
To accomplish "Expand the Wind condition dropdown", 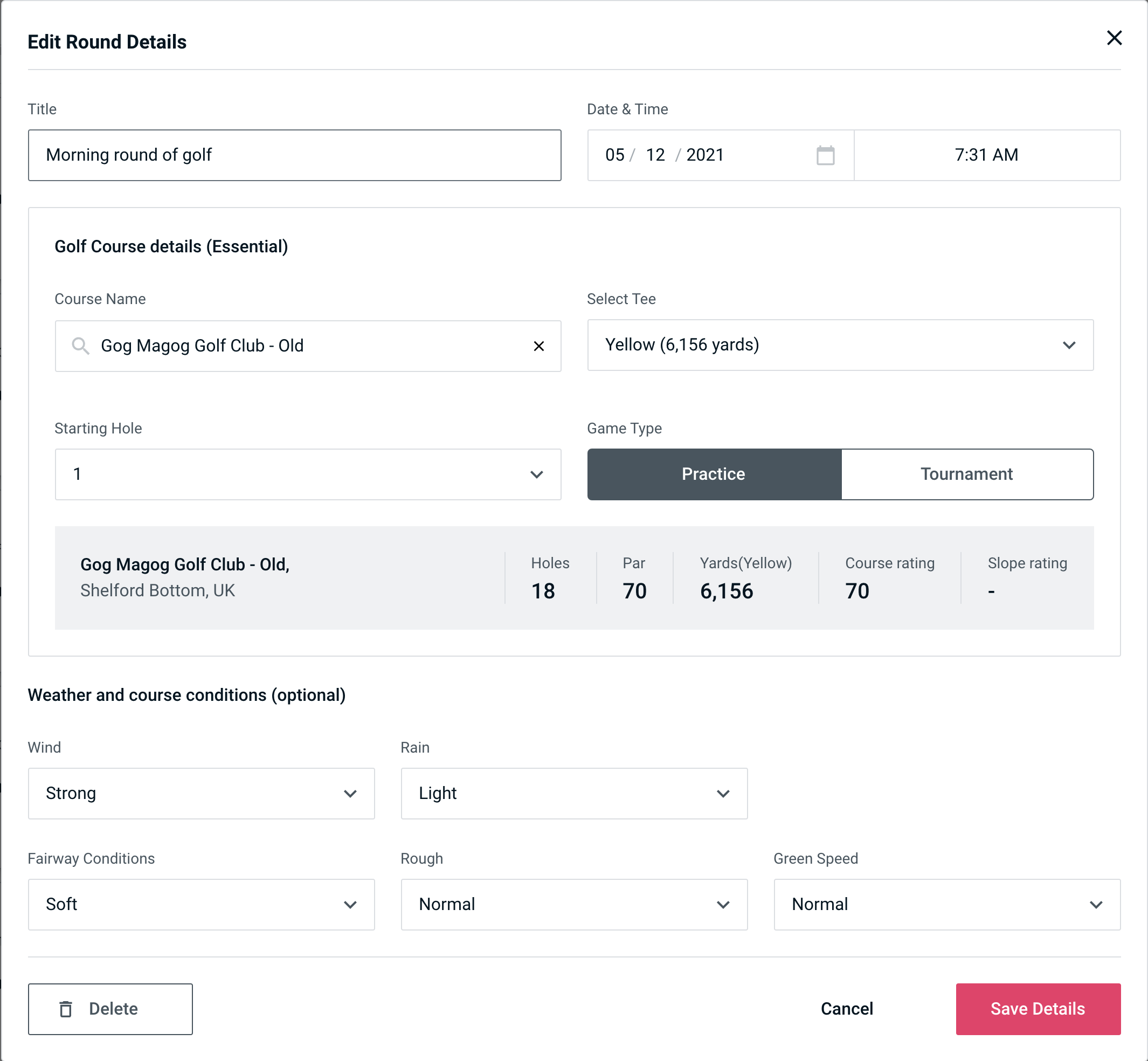I will [350, 793].
